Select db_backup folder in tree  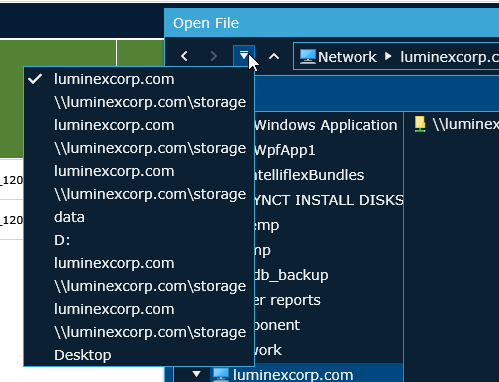[x=291, y=275]
